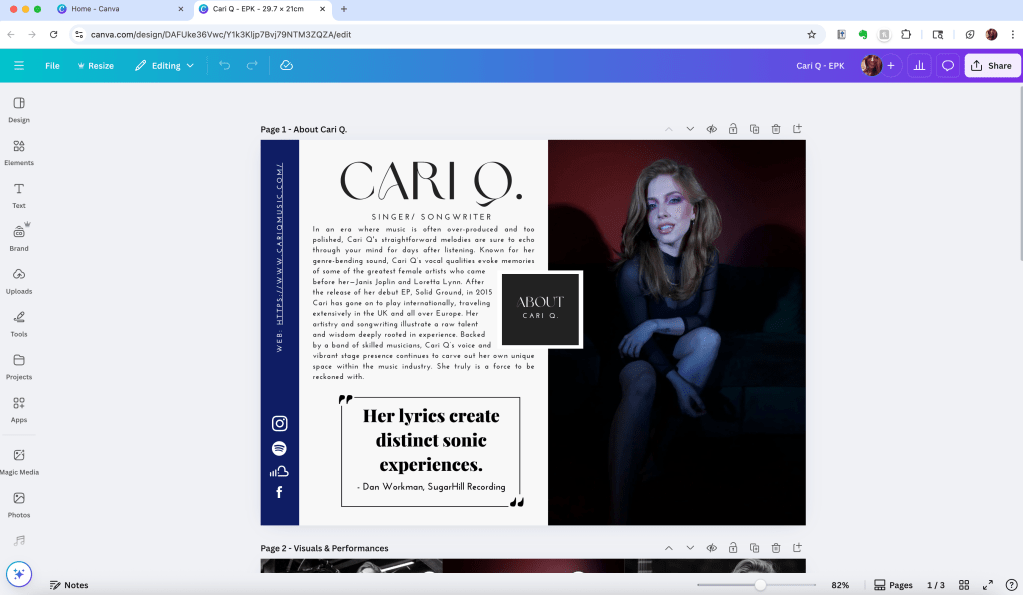Viewport: 1023px width, 595px height.
Task: Click the Share button
Action: 990,66
